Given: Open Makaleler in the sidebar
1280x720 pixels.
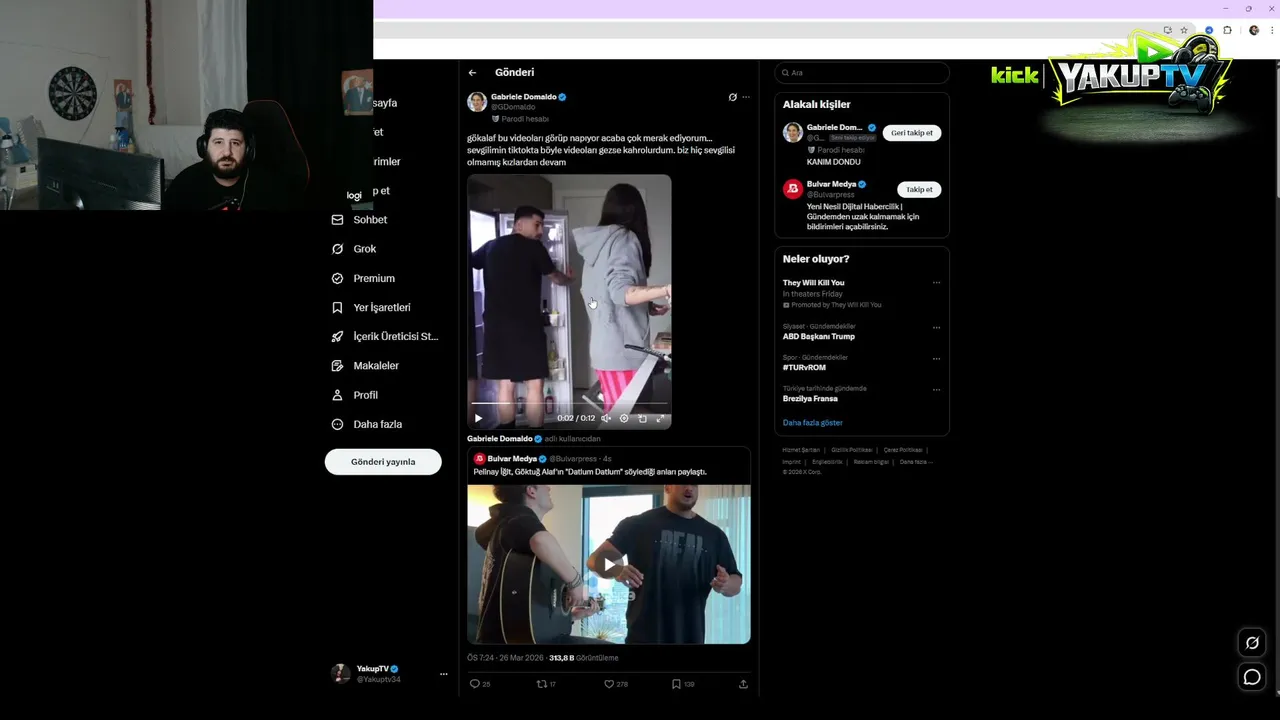Looking at the screenshot, I should 365,366.
